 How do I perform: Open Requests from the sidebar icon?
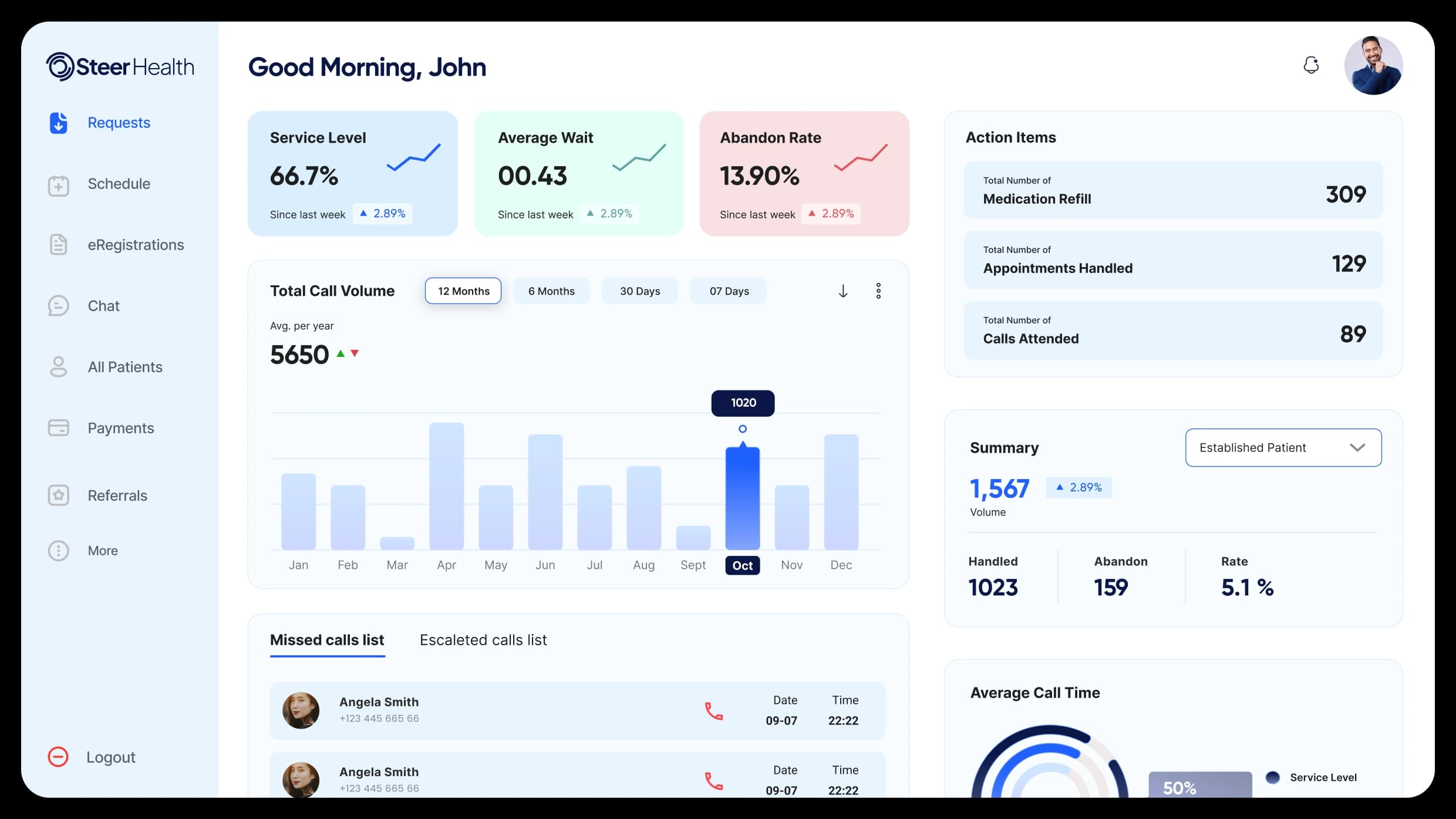pyautogui.click(x=58, y=123)
